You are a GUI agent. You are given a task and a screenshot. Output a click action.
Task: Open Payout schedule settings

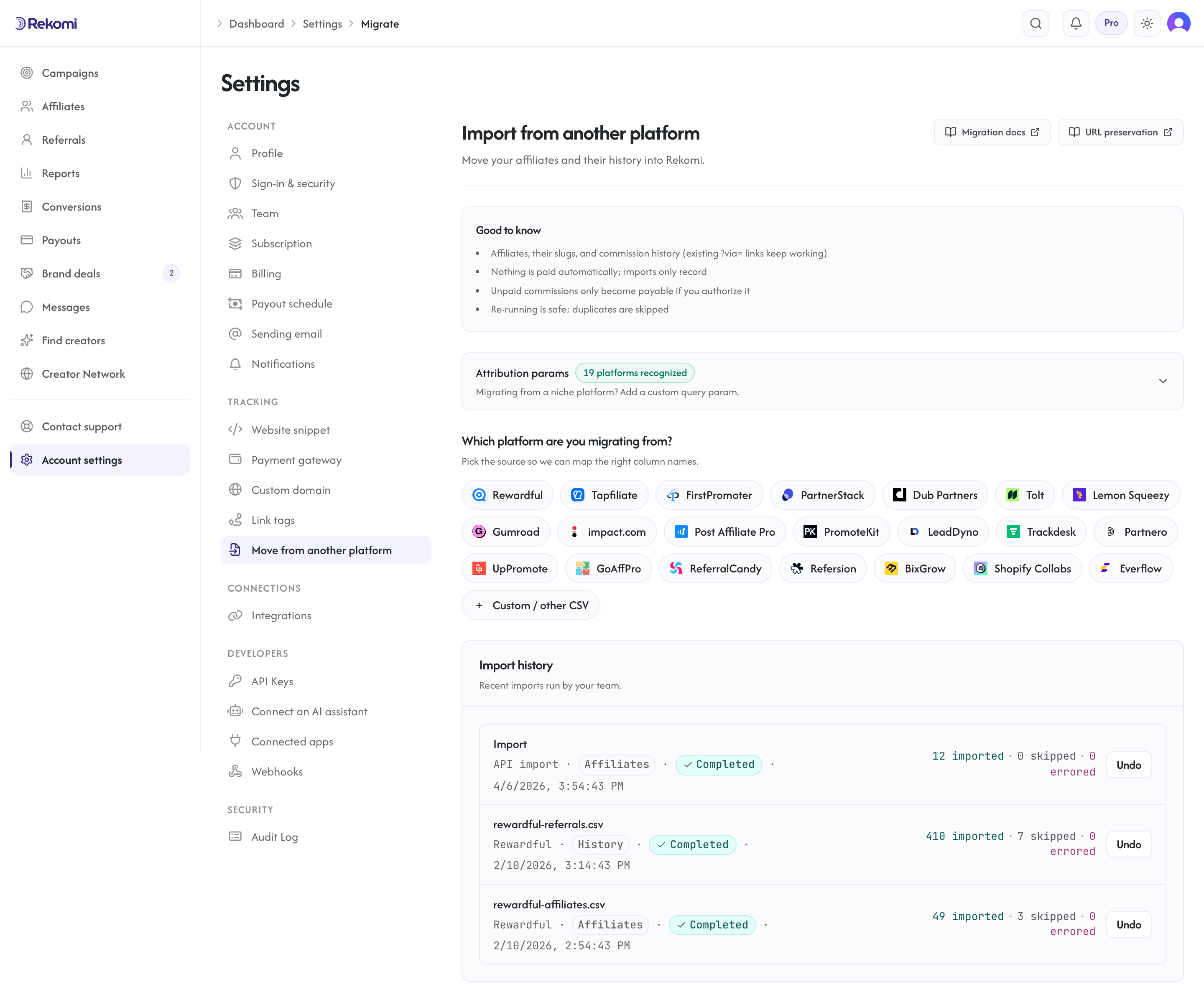click(x=326, y=304)
